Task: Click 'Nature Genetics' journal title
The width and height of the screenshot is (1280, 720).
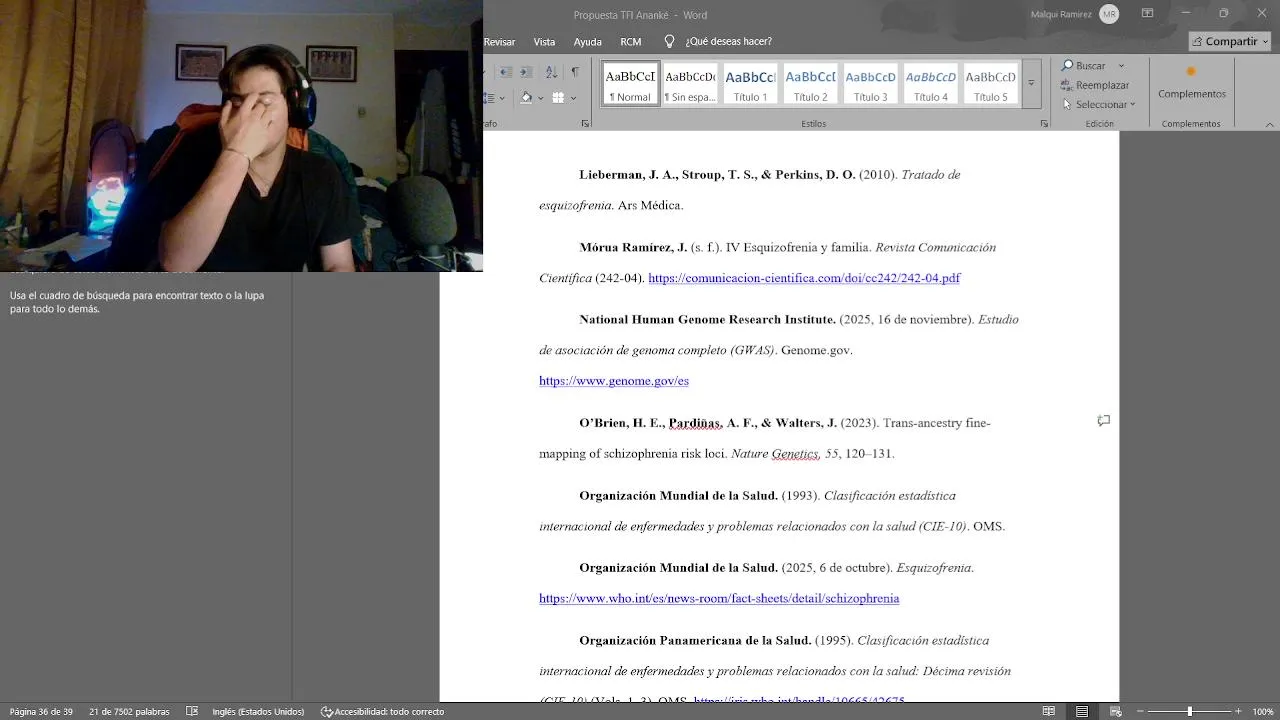Action: tap(774, 454)
